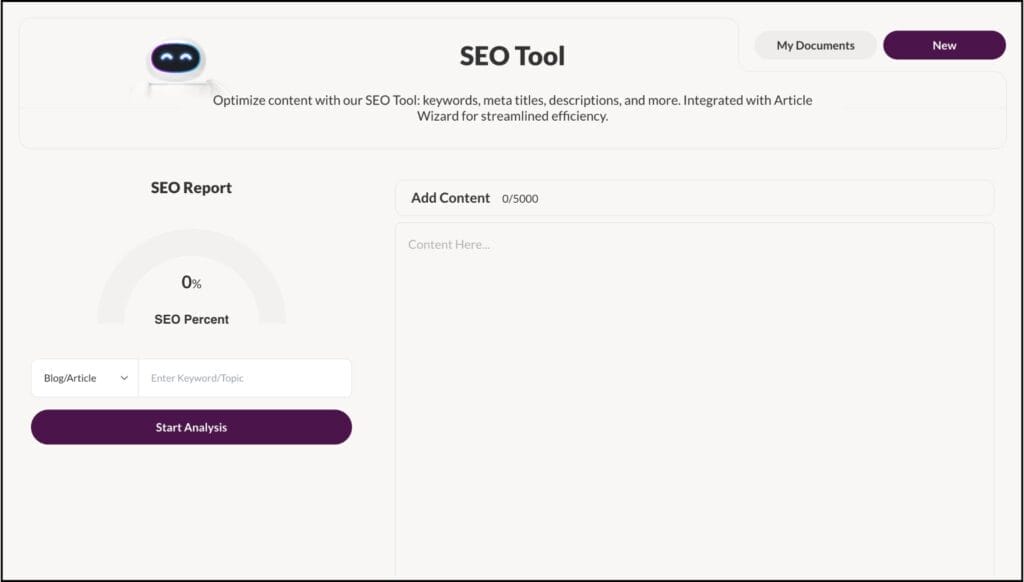Select the 0% score value
The height and width of the screenshot is (582, 1024).
(191, 283)
